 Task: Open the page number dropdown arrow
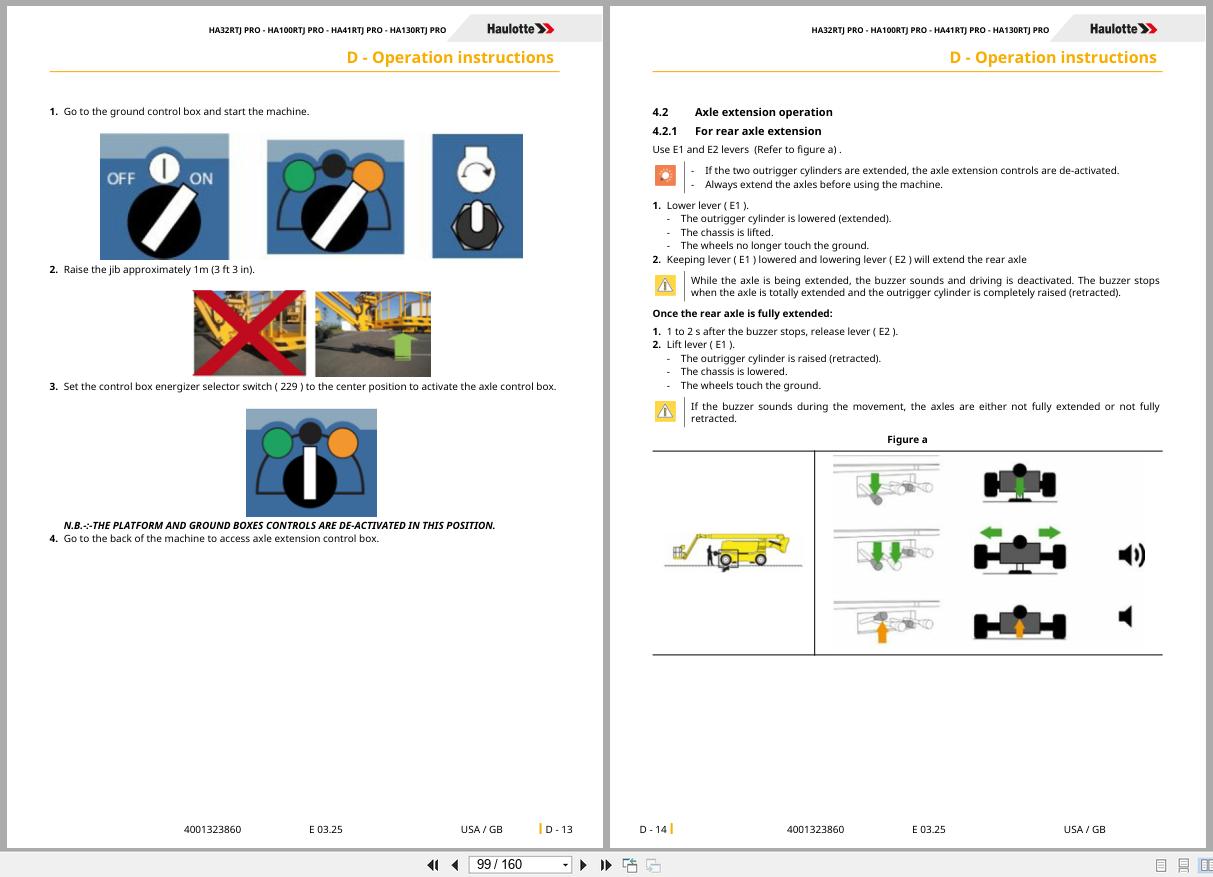[x=565, y=865]
